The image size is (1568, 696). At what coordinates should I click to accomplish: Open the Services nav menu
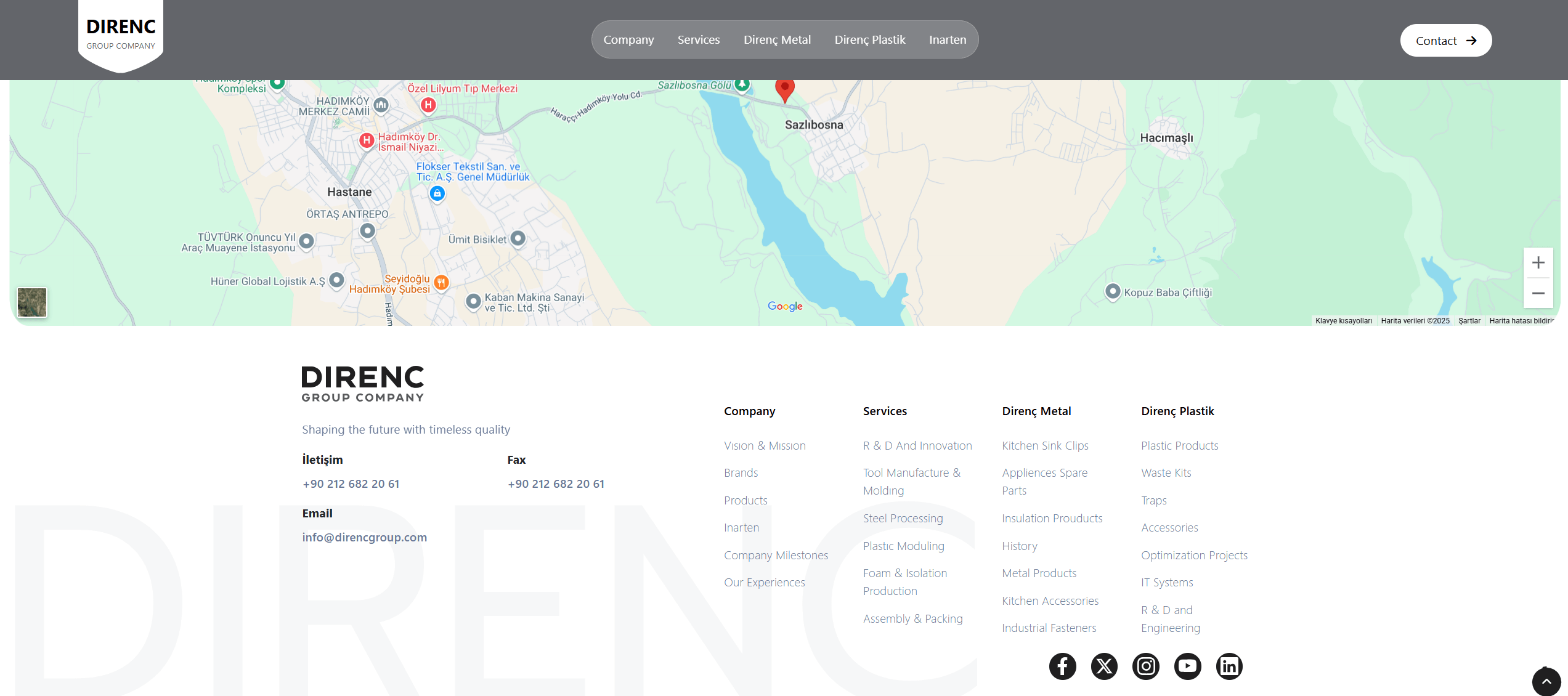699,39
